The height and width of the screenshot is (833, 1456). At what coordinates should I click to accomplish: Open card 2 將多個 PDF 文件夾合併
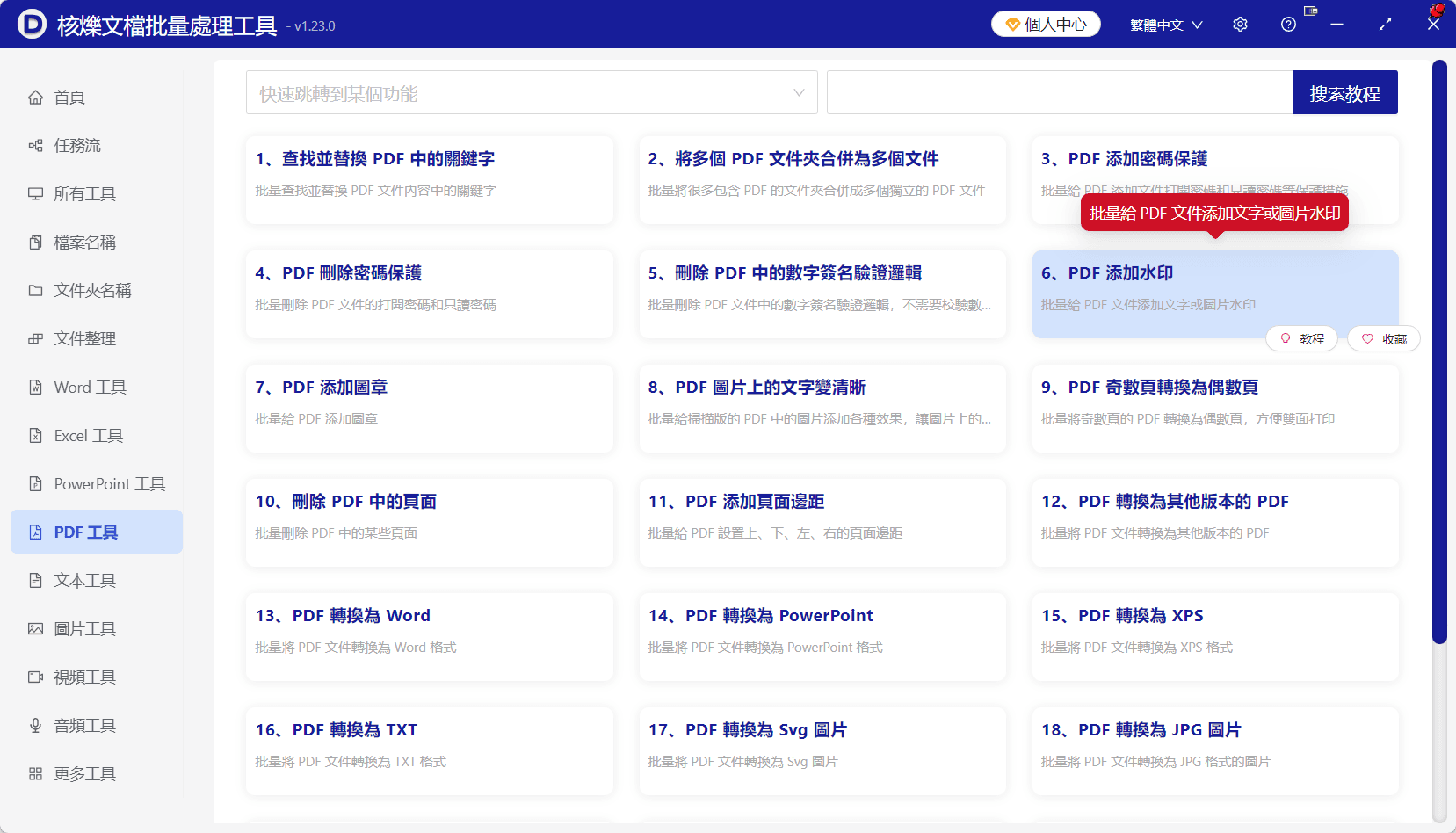coord(822,180)
